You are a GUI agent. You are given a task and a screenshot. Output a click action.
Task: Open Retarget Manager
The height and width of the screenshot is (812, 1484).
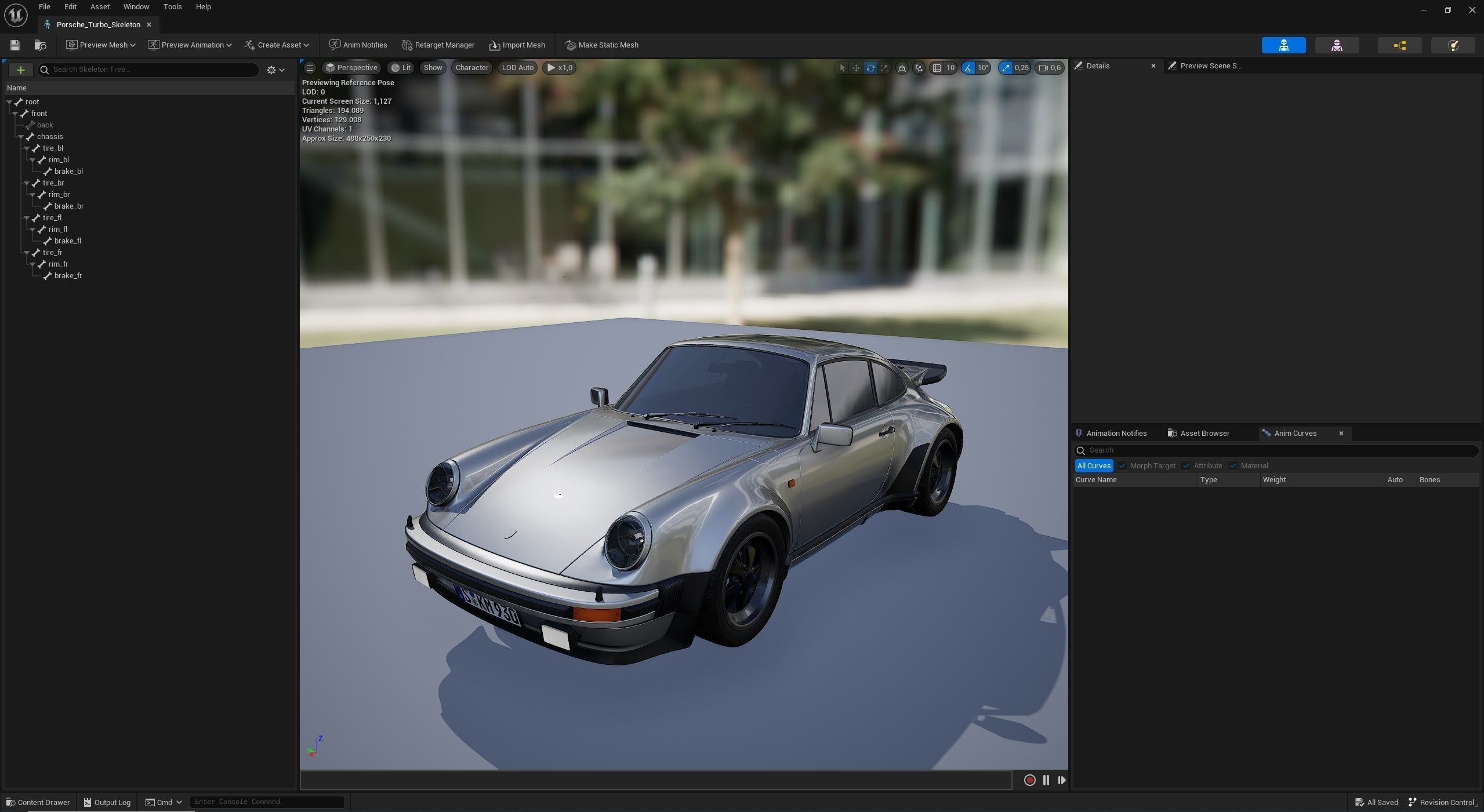pyautogui.click(x=438, y=45)
